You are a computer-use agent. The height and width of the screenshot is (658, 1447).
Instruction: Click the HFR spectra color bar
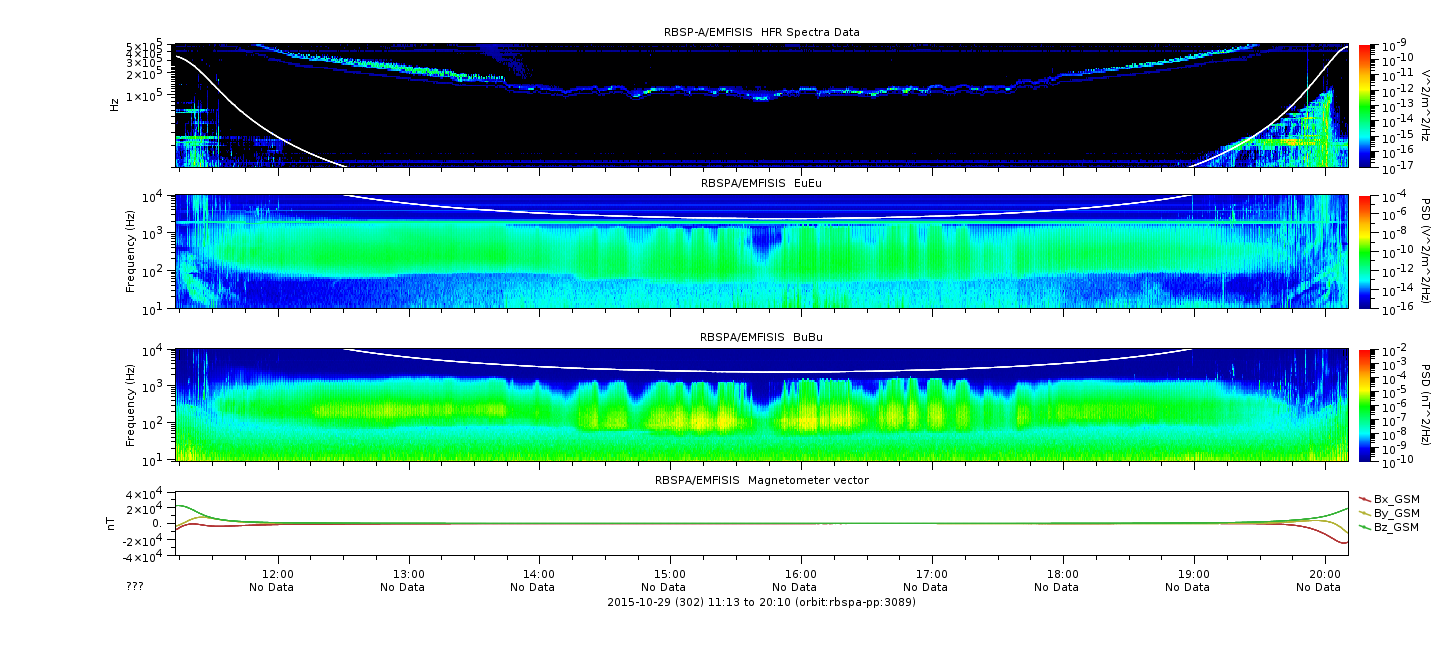point(1365,105)
